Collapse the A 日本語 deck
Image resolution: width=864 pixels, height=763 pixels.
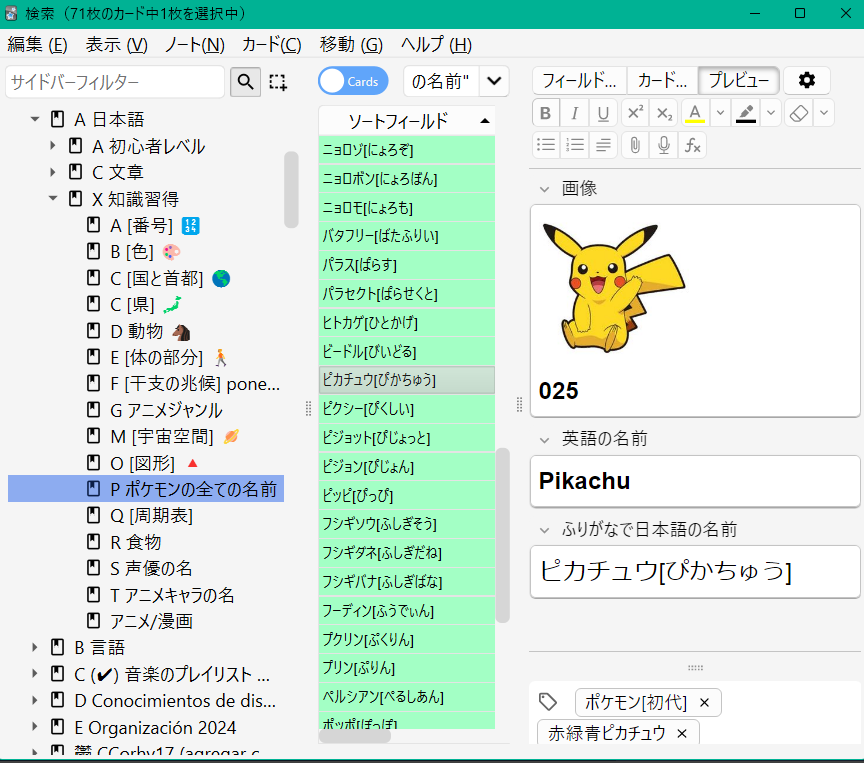click(35, 119)
